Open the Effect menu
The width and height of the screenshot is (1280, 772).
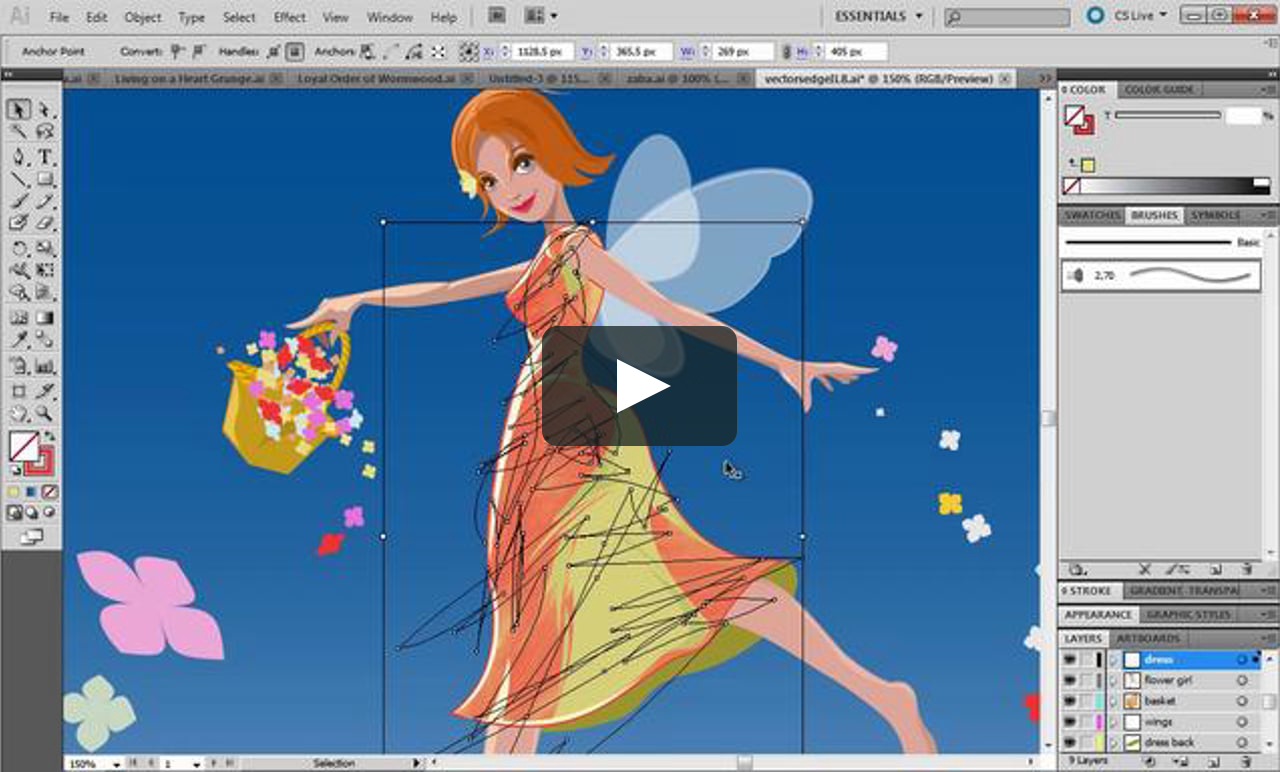290,18
